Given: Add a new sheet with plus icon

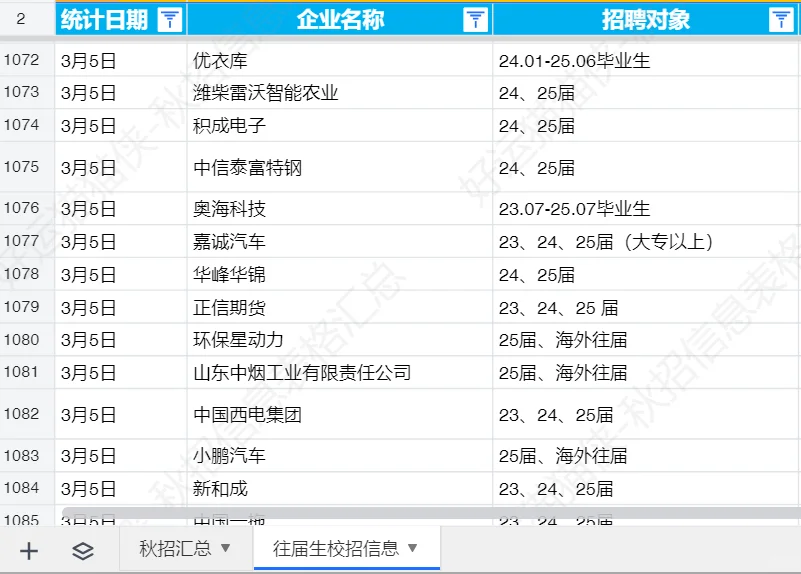Looking at the screenshot, I should (29, 551).
